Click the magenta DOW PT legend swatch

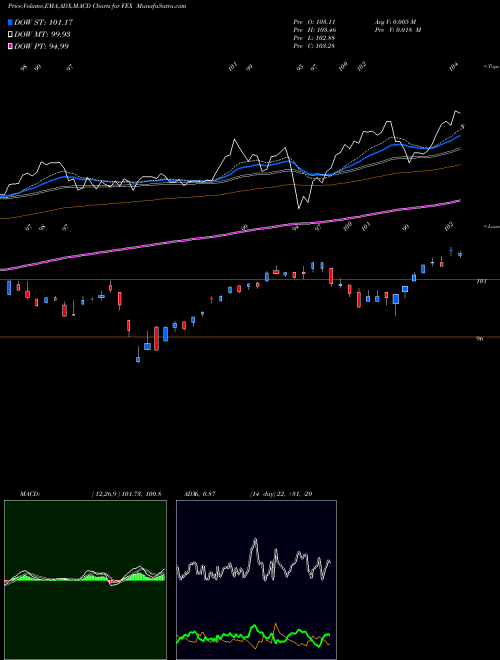[x=10, y=47]
